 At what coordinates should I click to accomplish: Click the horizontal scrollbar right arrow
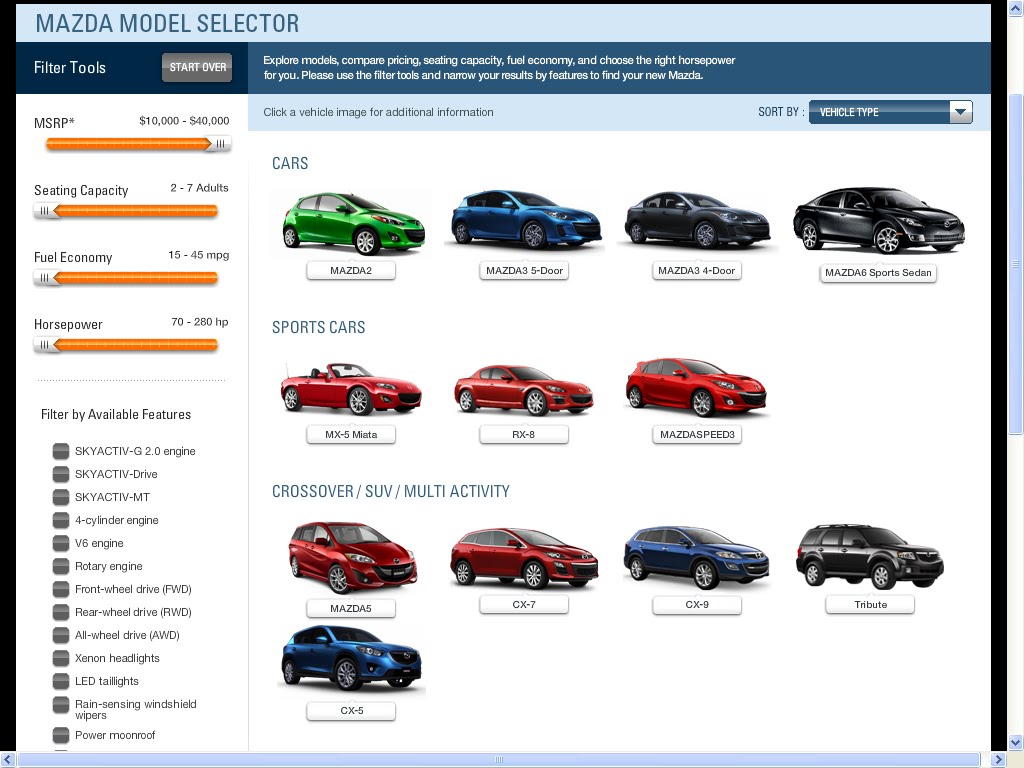tap(999, 760)
